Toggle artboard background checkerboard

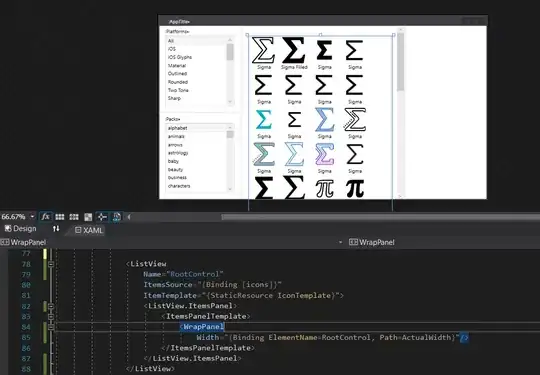click(x=88, y=217)
